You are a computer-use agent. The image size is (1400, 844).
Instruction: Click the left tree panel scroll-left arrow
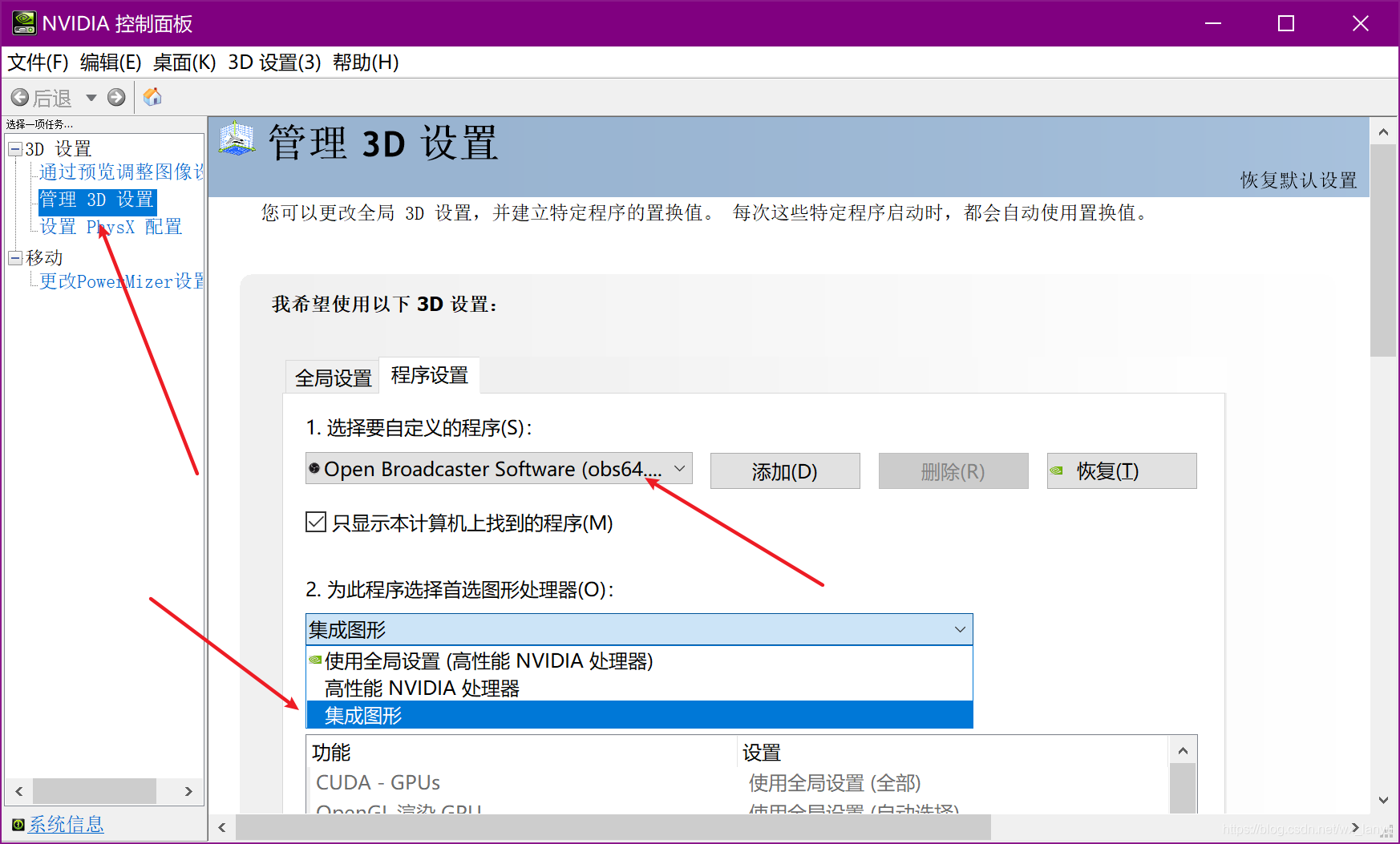pyautogui.click(x=19, y=791)
